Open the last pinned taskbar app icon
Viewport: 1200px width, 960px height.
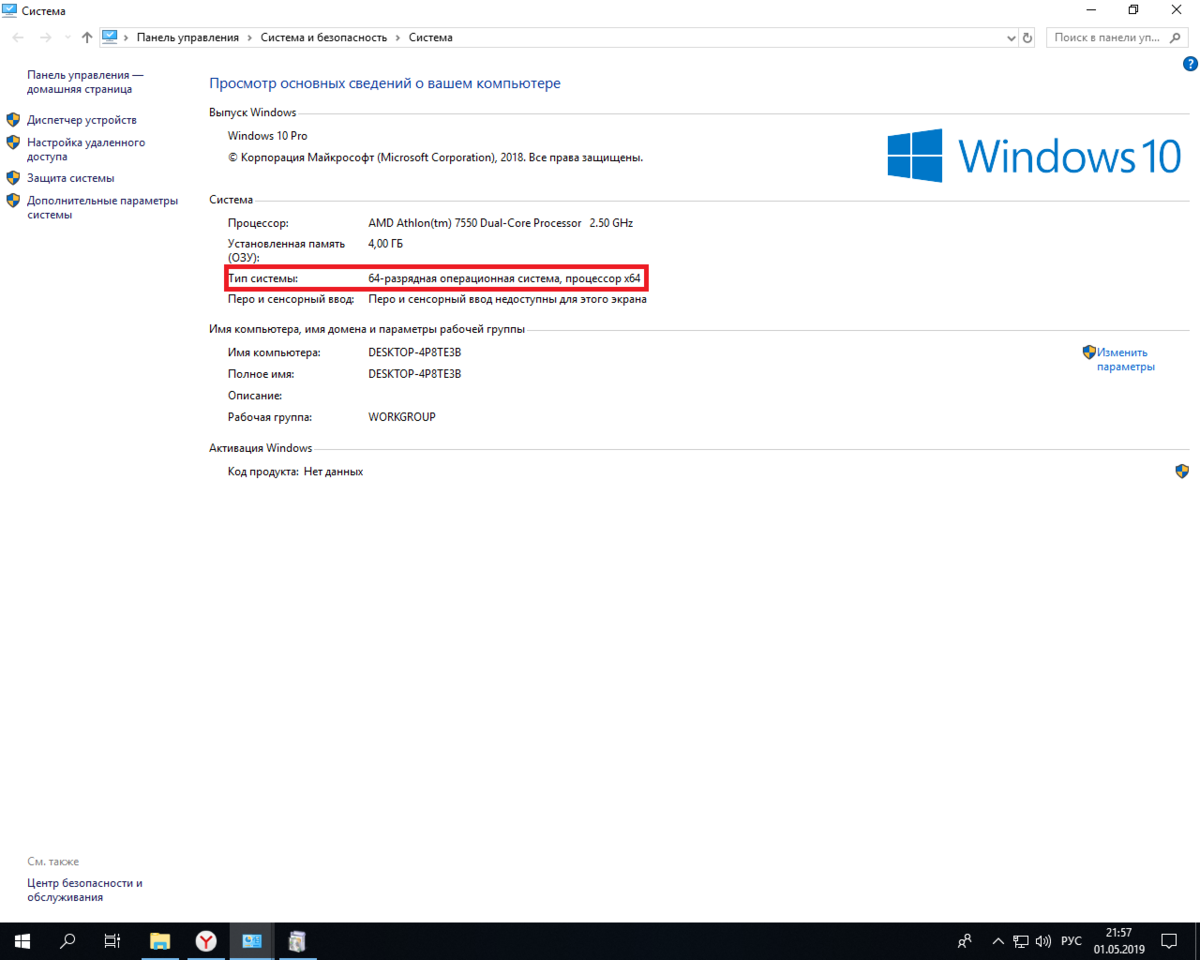297,941
